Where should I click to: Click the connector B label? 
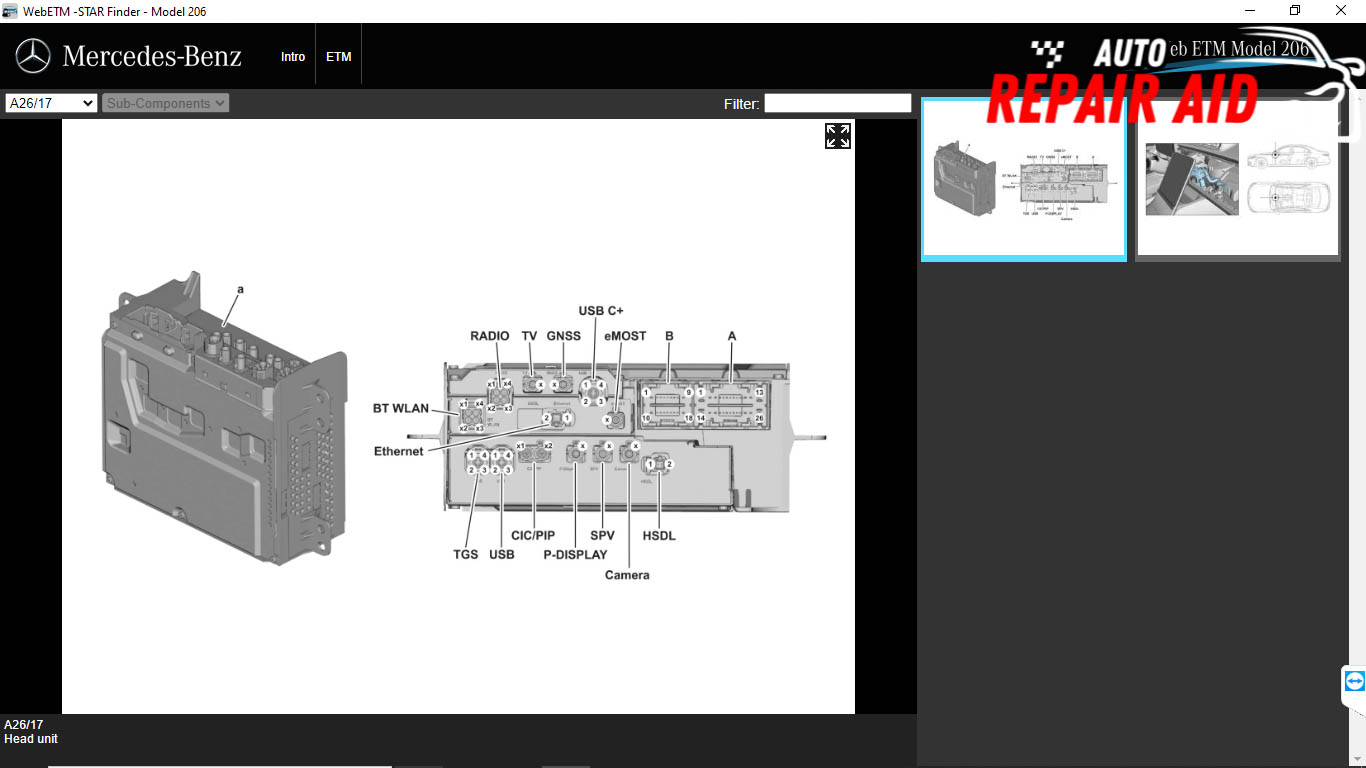(670, 336)
